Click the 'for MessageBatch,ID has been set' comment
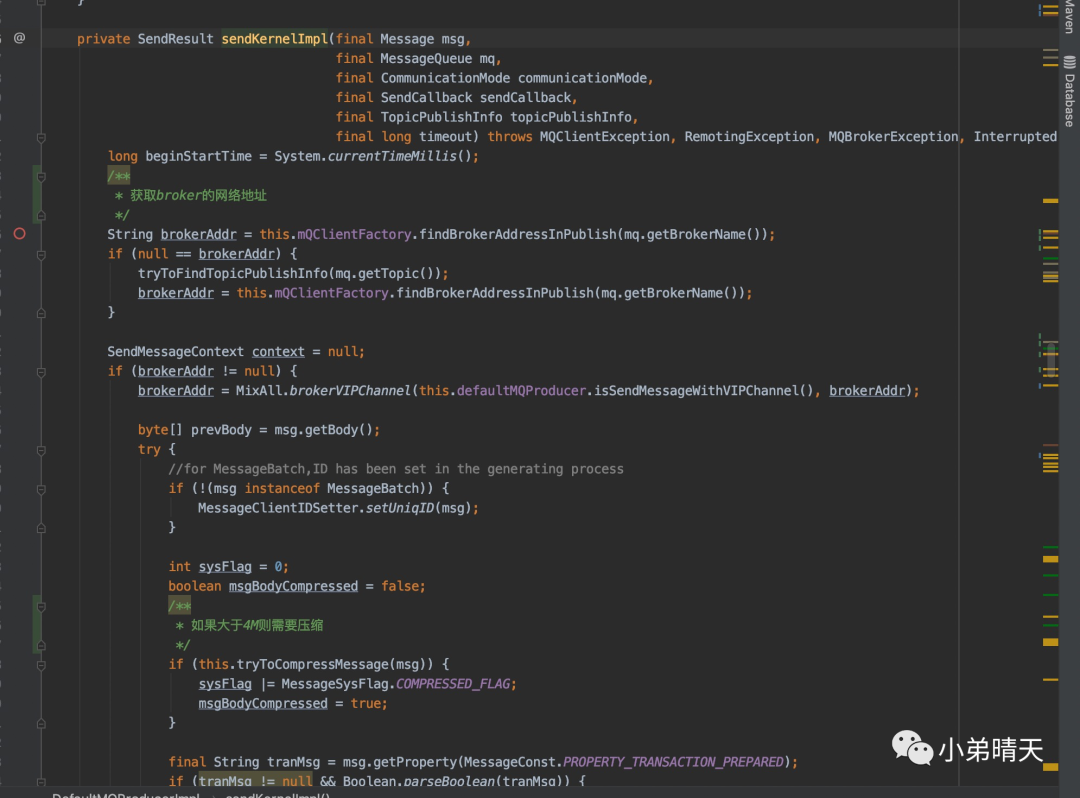The height and width of the screenshot is (798, 1080). click(396, 469)
